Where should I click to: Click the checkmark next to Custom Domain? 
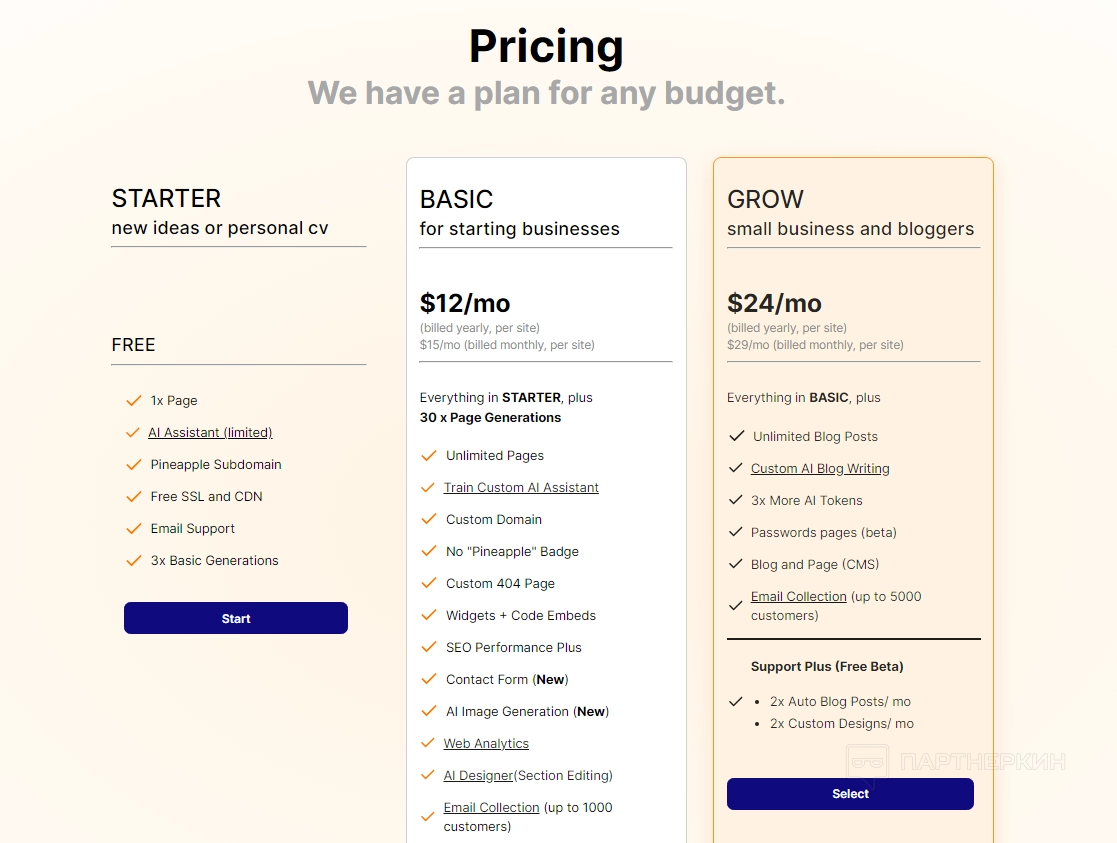[429, 520]
